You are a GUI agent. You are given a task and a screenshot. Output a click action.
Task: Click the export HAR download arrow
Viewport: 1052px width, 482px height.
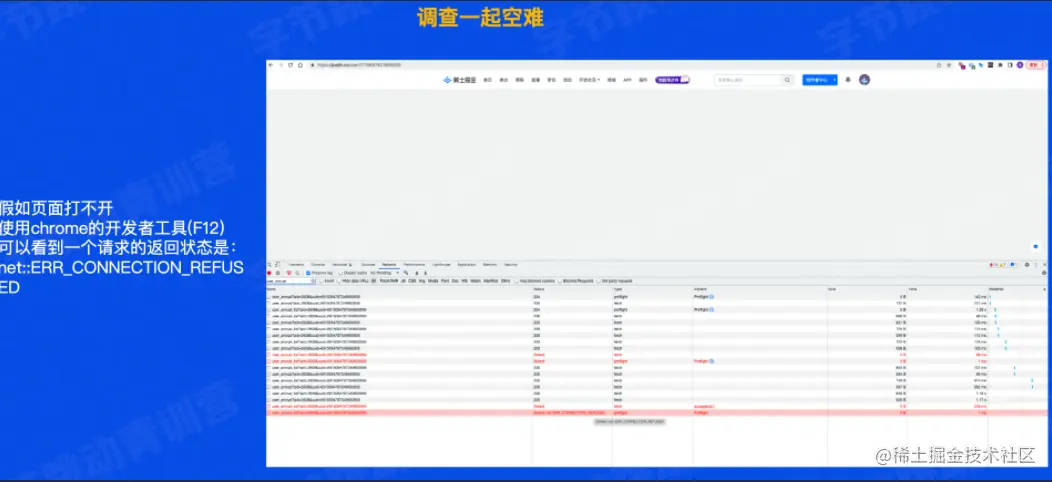[425, 273]
